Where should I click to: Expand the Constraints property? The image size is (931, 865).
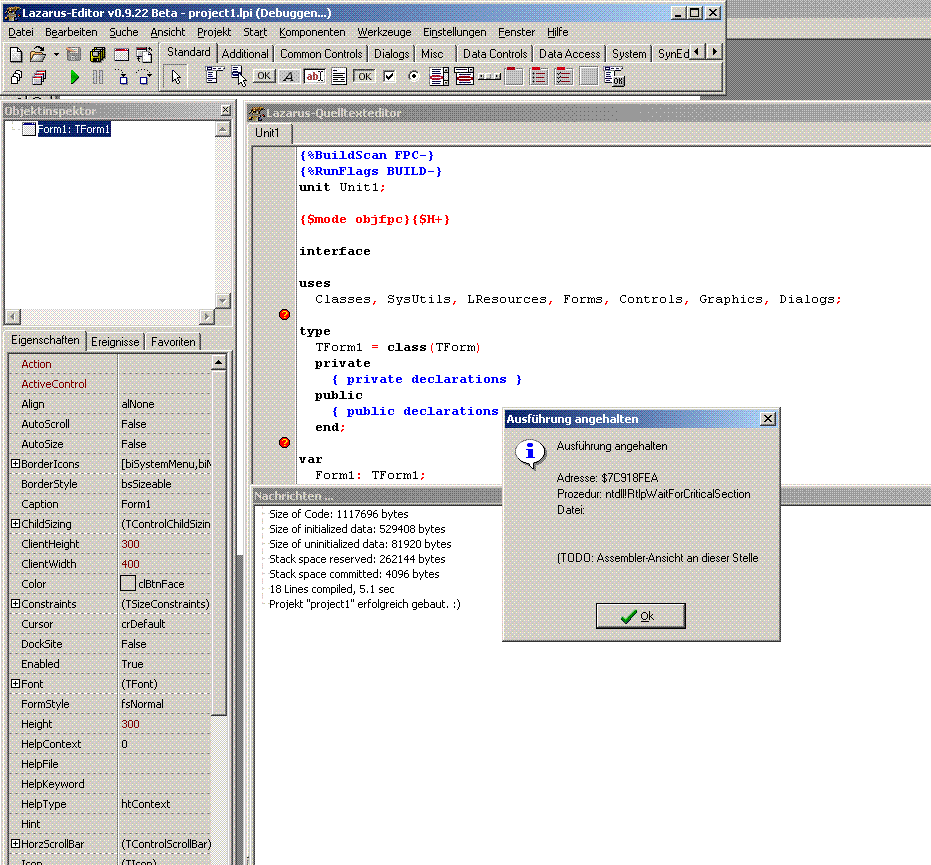[x=15, y=604]
